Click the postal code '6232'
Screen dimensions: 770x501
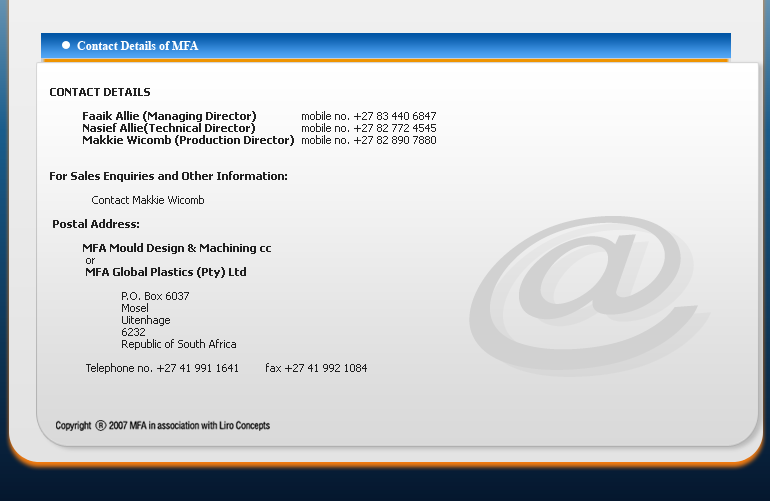[133, 333]
